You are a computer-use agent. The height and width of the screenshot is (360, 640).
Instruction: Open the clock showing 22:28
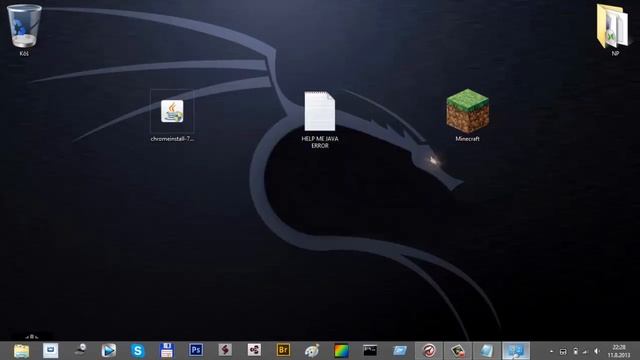pyautogui.click(x=619, y=351)
